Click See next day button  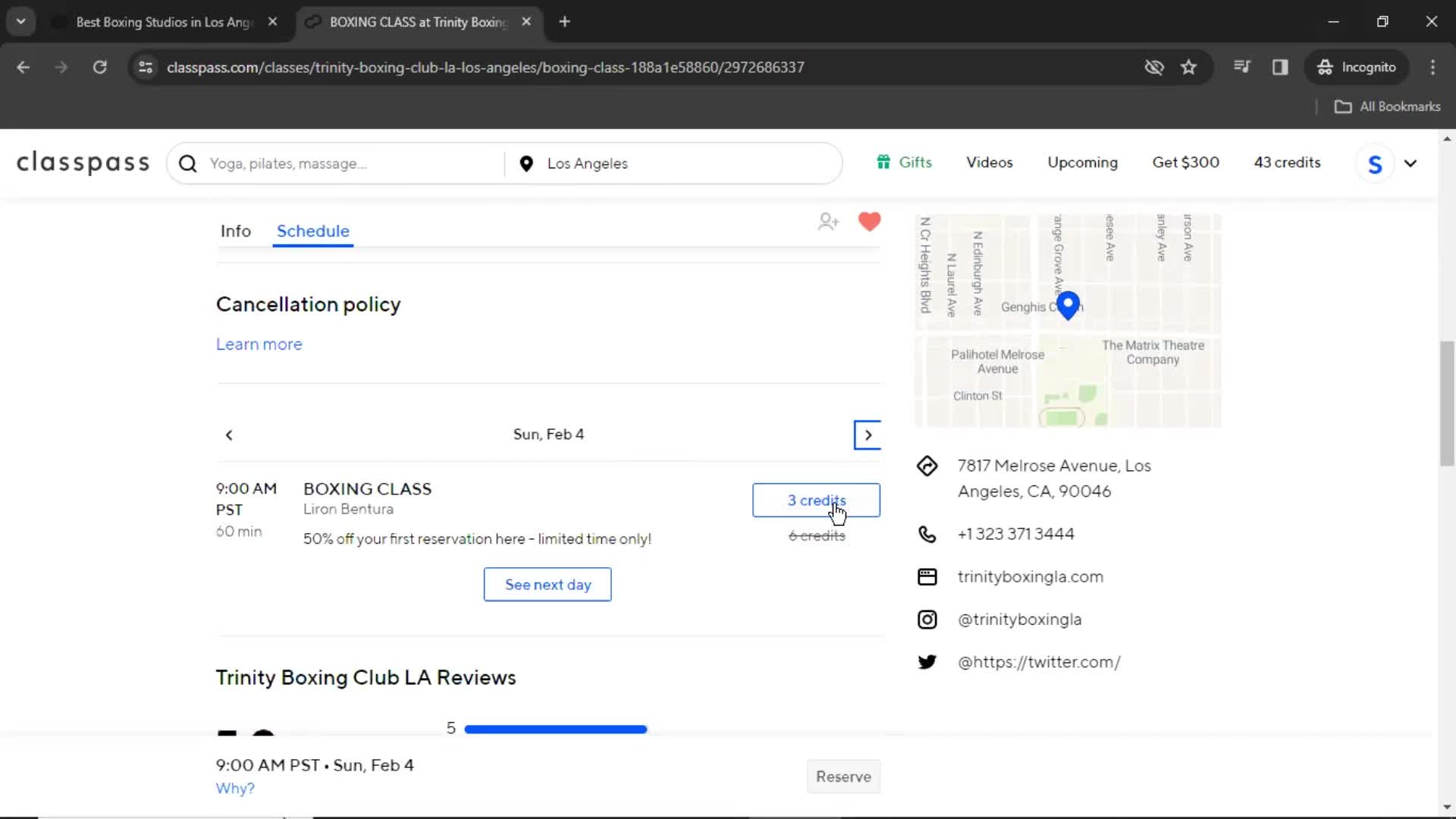click(548, 585)
